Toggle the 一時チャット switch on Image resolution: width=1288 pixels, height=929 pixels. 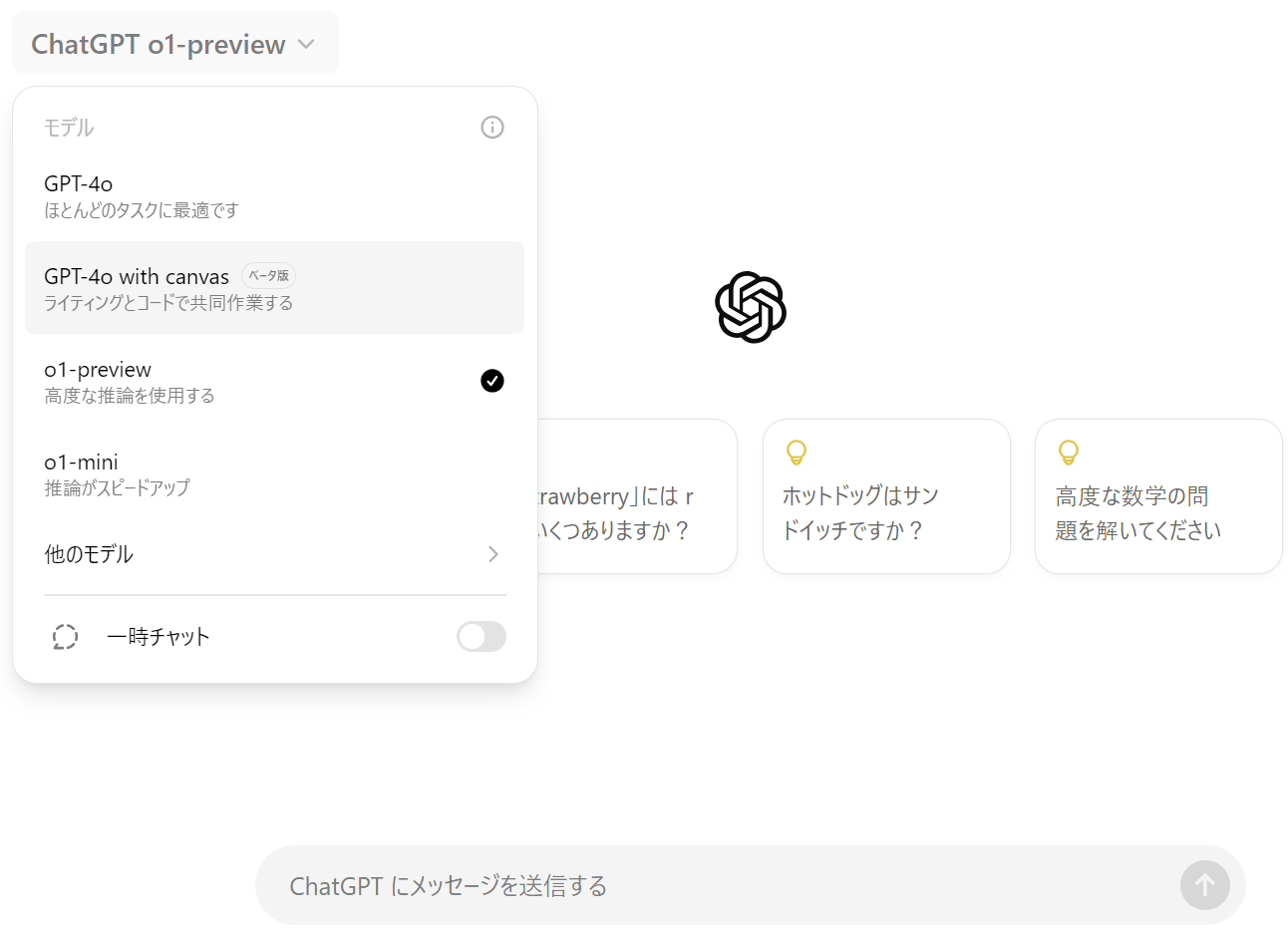482,637
